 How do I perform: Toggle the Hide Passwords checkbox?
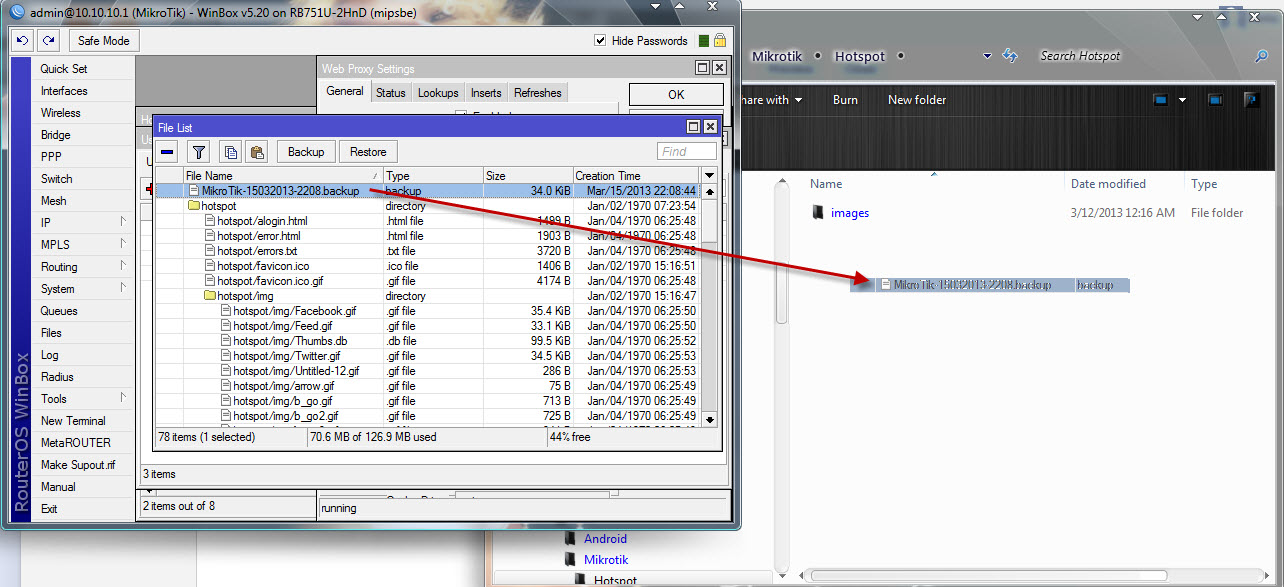[x=600, y=41]
